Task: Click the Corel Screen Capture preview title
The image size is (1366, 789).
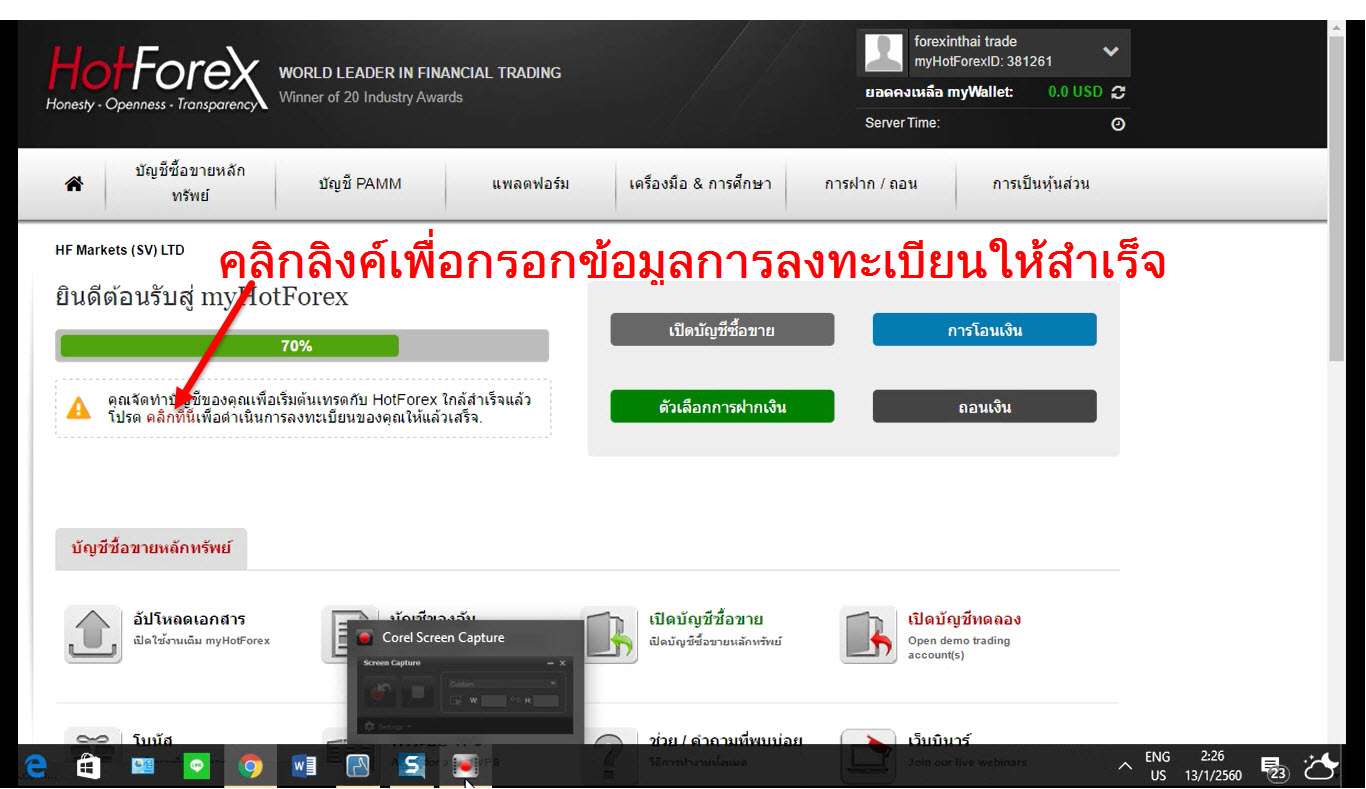Action: pos(443,638)
